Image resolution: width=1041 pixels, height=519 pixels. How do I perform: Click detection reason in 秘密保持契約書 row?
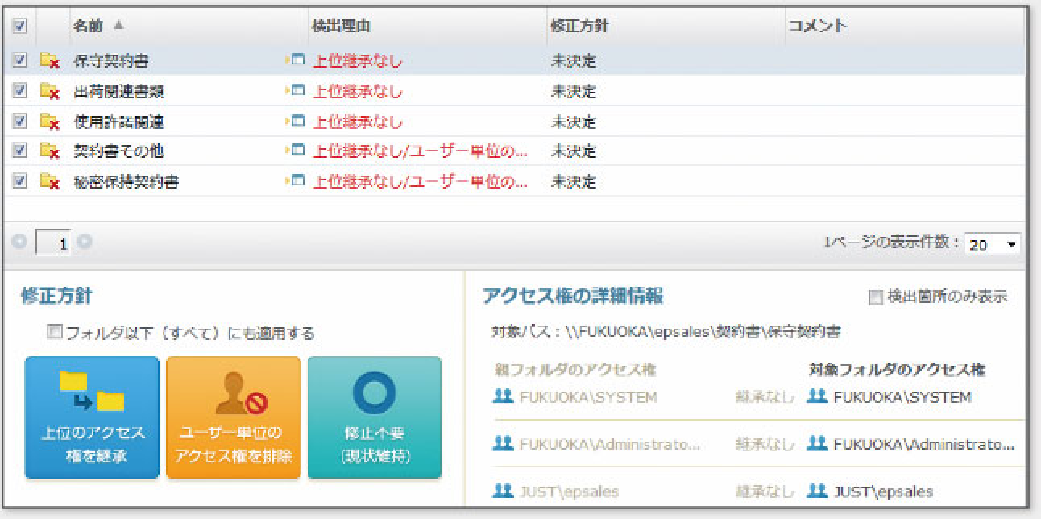(420, 181)
